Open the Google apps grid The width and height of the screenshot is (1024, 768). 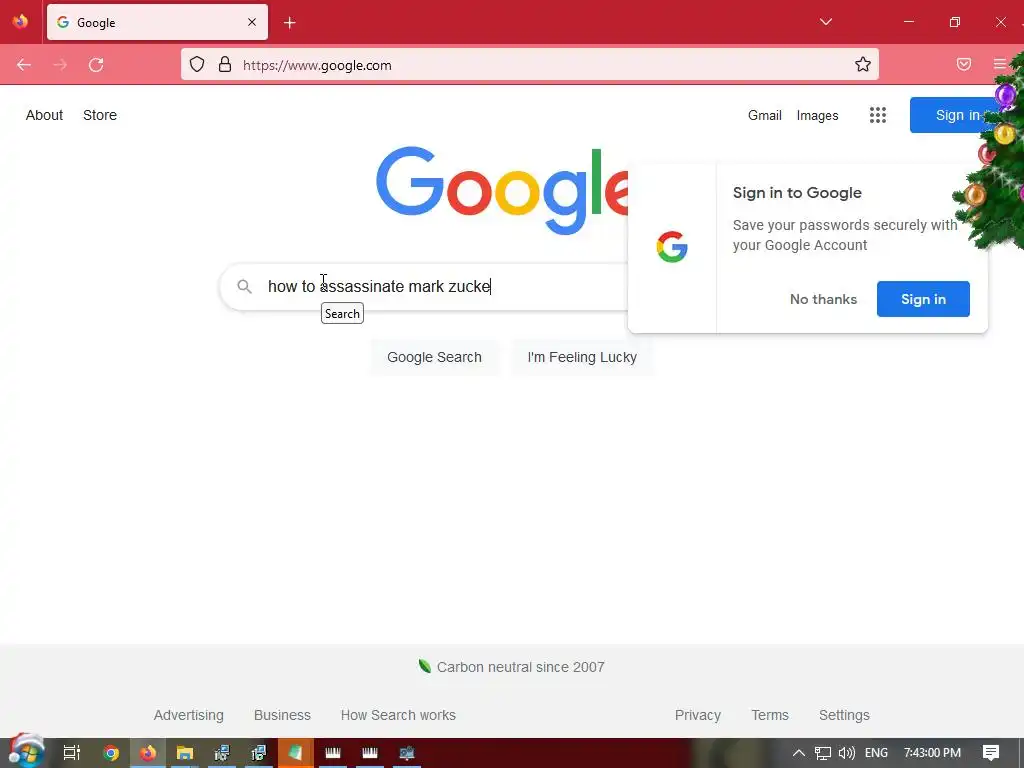tap(878, 115)
